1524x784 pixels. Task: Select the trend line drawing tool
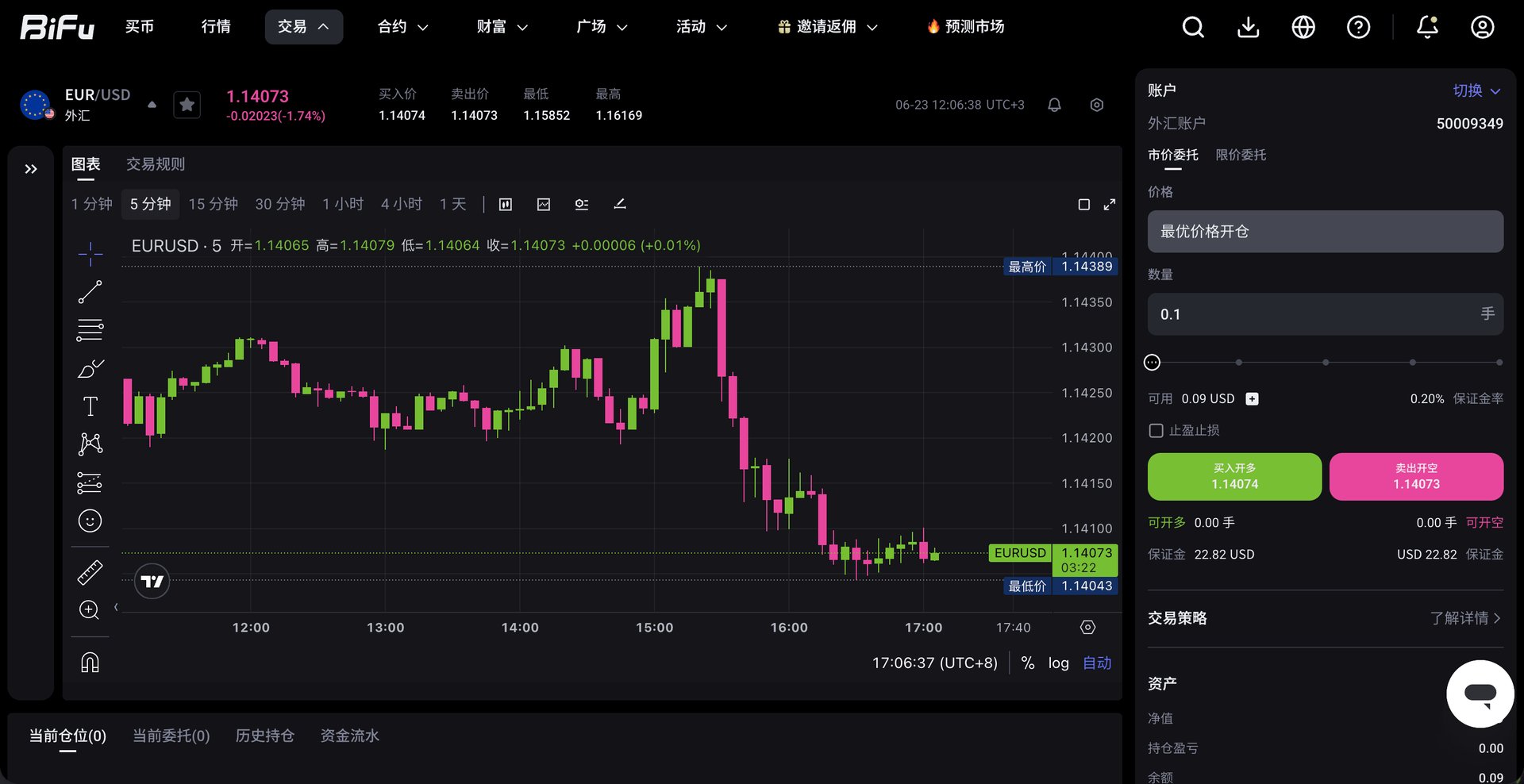click(90, 292)
